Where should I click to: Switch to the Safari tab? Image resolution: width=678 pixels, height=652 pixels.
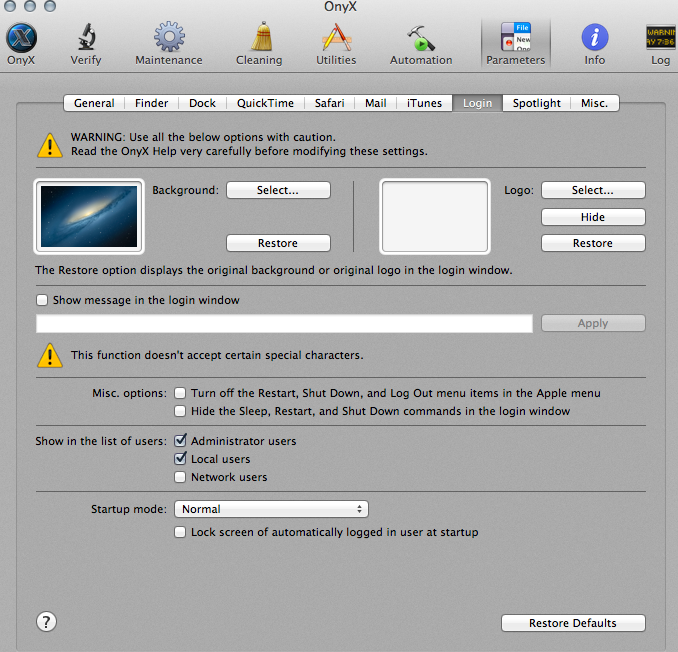tap(329, 103)
